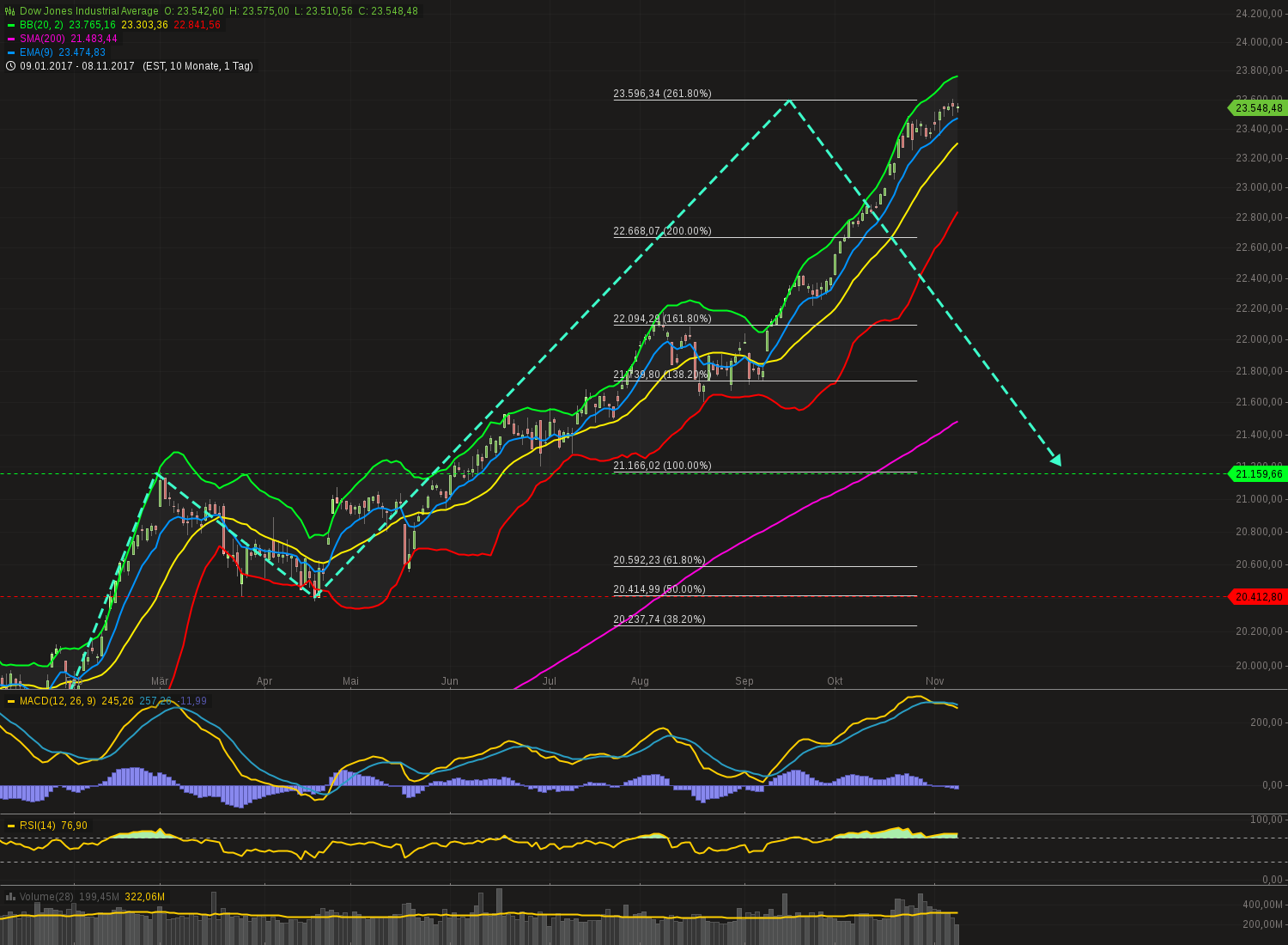Click the bar icon next to Volume(28)
This screenshot has width=1288, height=945.
(10, 897)
